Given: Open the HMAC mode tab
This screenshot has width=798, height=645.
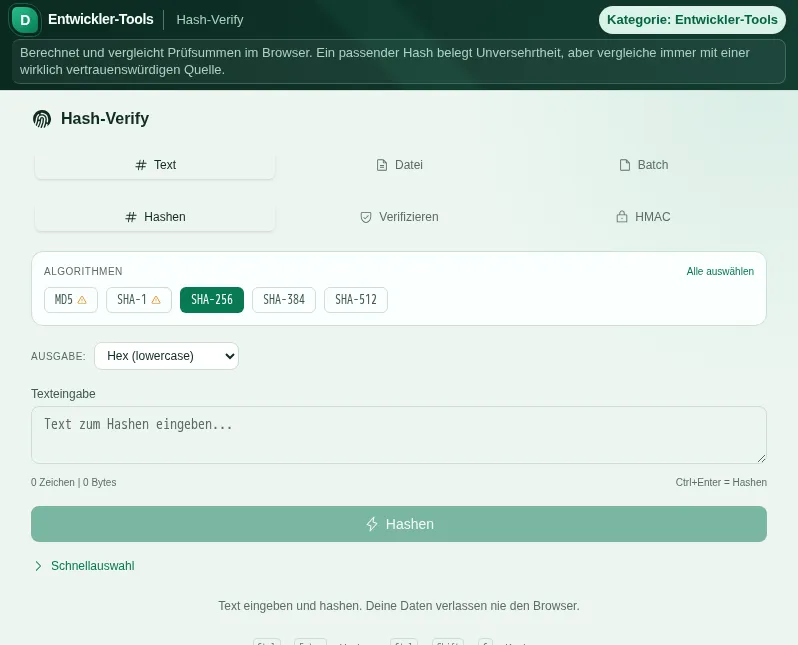Looking at the screenshot, I should point(644,217).
